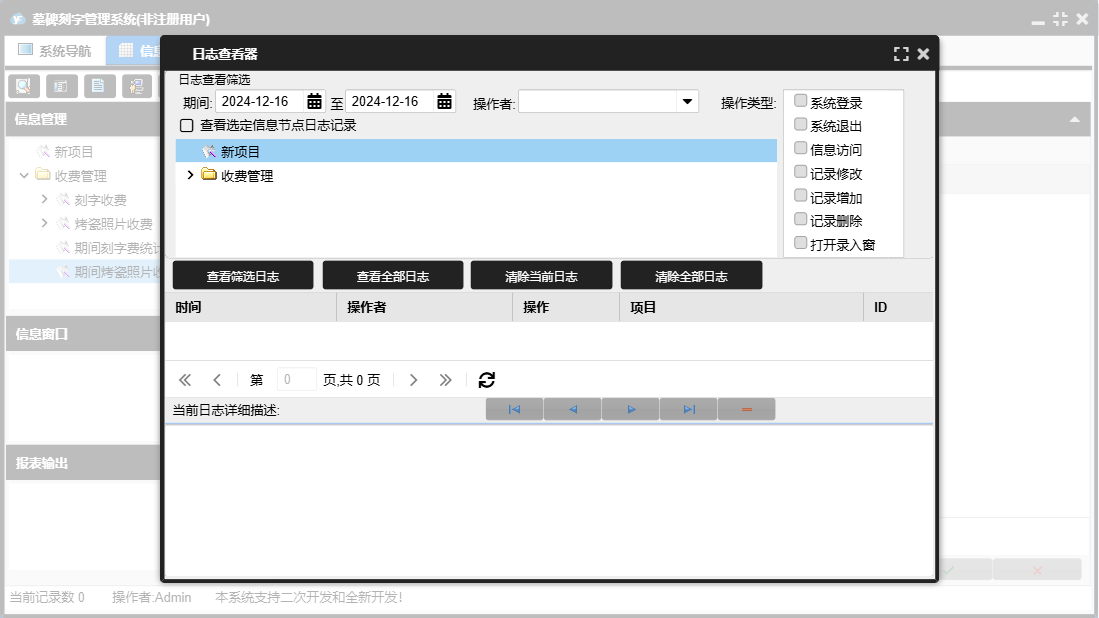Jump to the last log record
This screenshot has height=618, width=1099.
689,409
